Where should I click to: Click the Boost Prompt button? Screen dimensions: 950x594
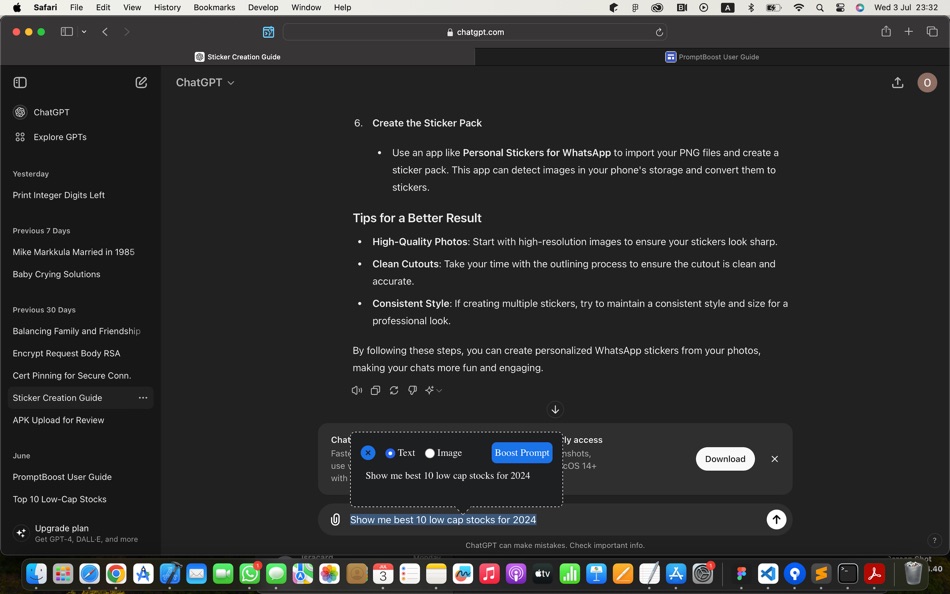pos(522,452)
